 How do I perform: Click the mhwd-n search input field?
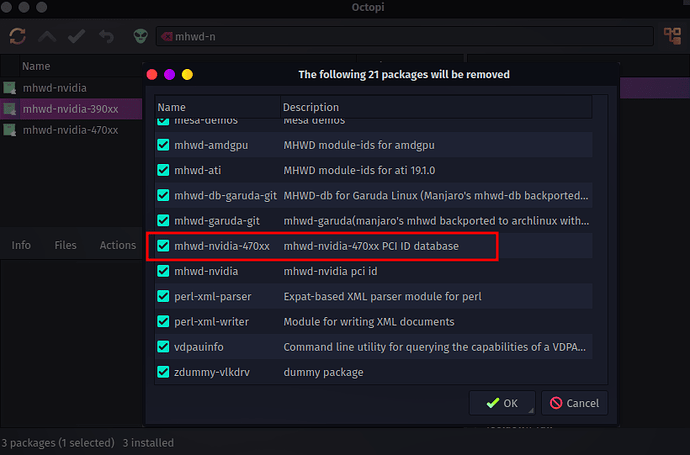(x=405, y=37)
